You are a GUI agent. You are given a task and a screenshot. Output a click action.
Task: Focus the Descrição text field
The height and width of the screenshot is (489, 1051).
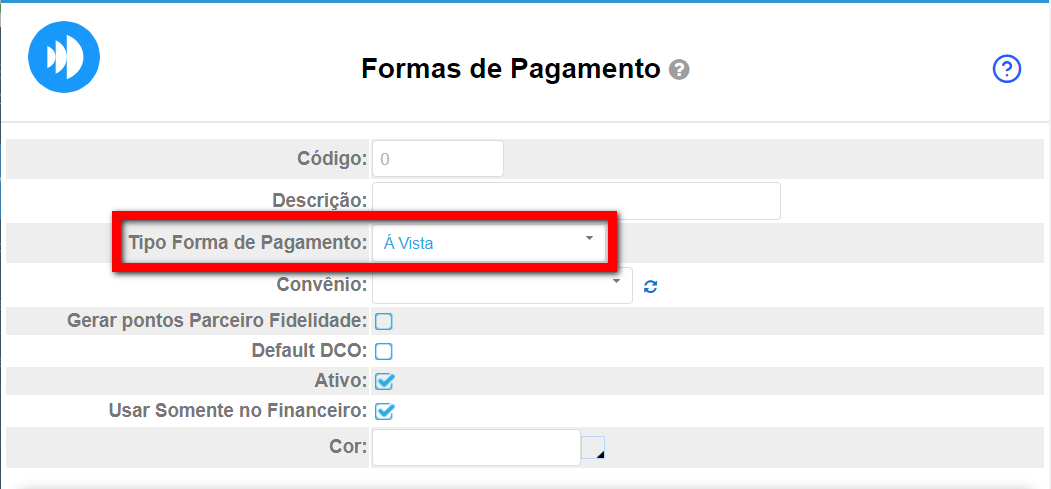(576, 201)
